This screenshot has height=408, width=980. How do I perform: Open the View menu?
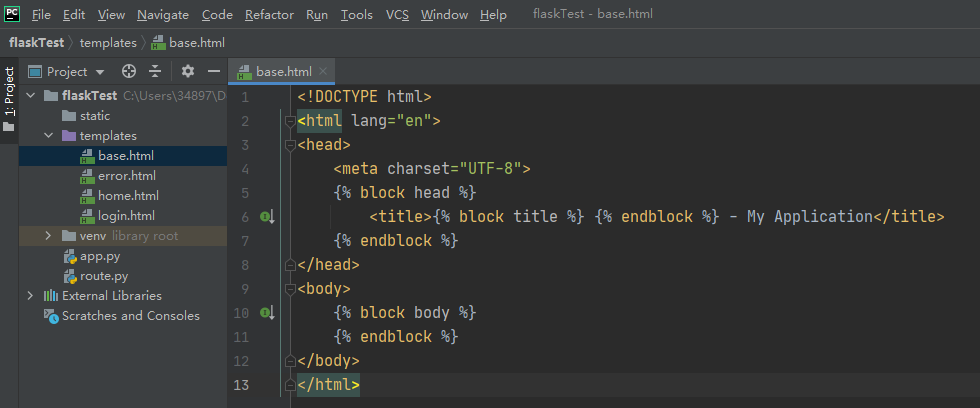(x=111, y=14)
